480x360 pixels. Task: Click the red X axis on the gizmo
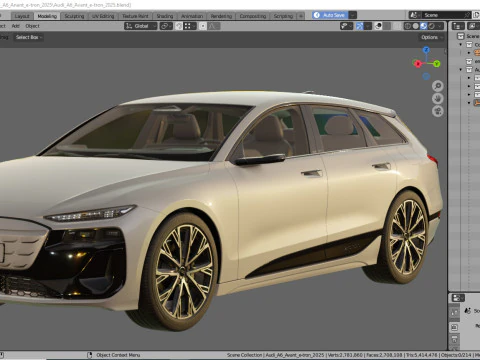[418, 63]
